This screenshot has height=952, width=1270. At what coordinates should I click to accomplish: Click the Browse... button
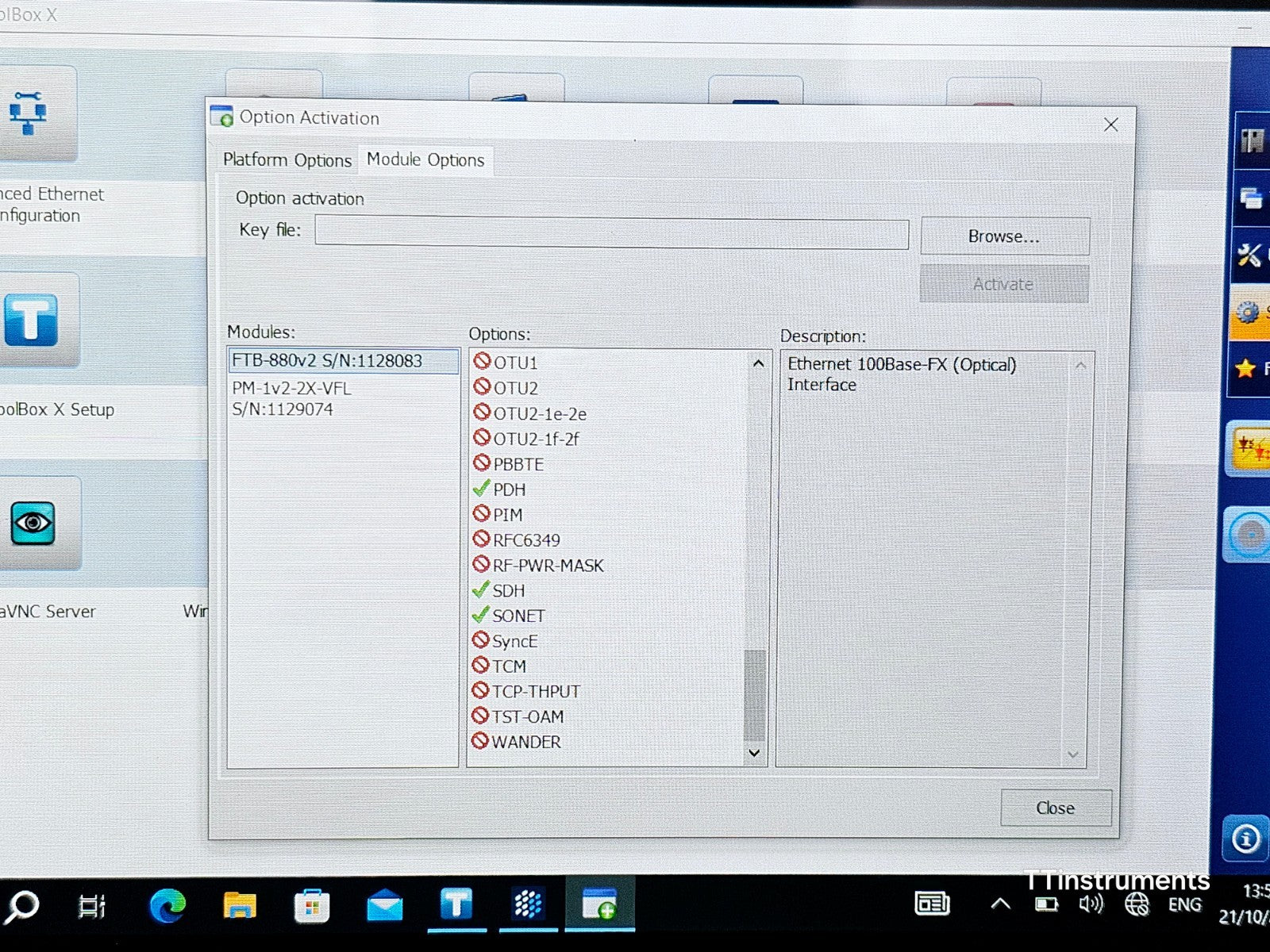tap(1004, 236)
